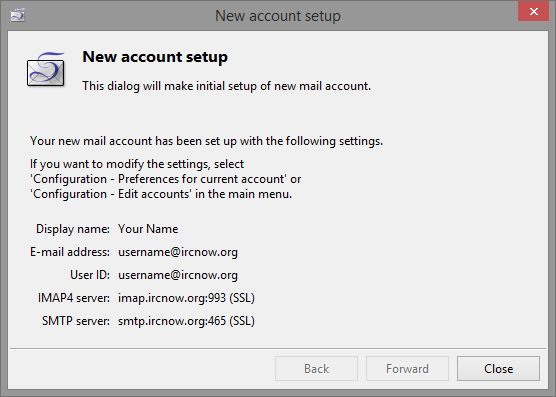The image size is (556, 397).
Task: Click the 'IMAP4 server:' label
Action: (x=74, y=298)
